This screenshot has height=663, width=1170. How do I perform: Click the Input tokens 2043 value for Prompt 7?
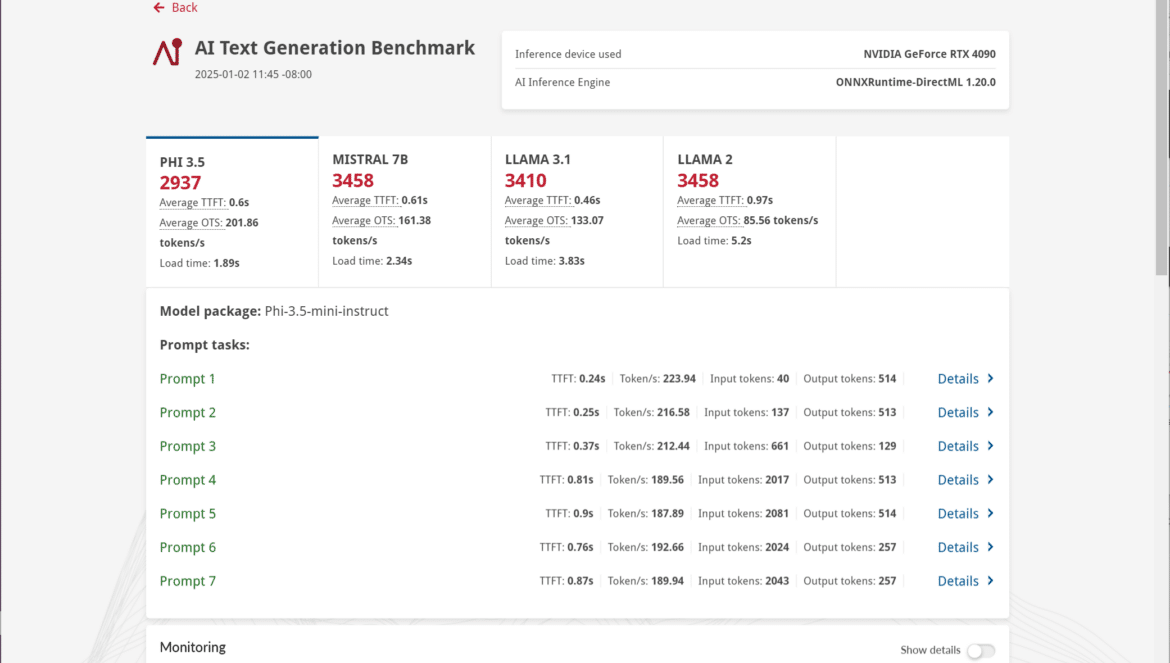pos(777,581)
